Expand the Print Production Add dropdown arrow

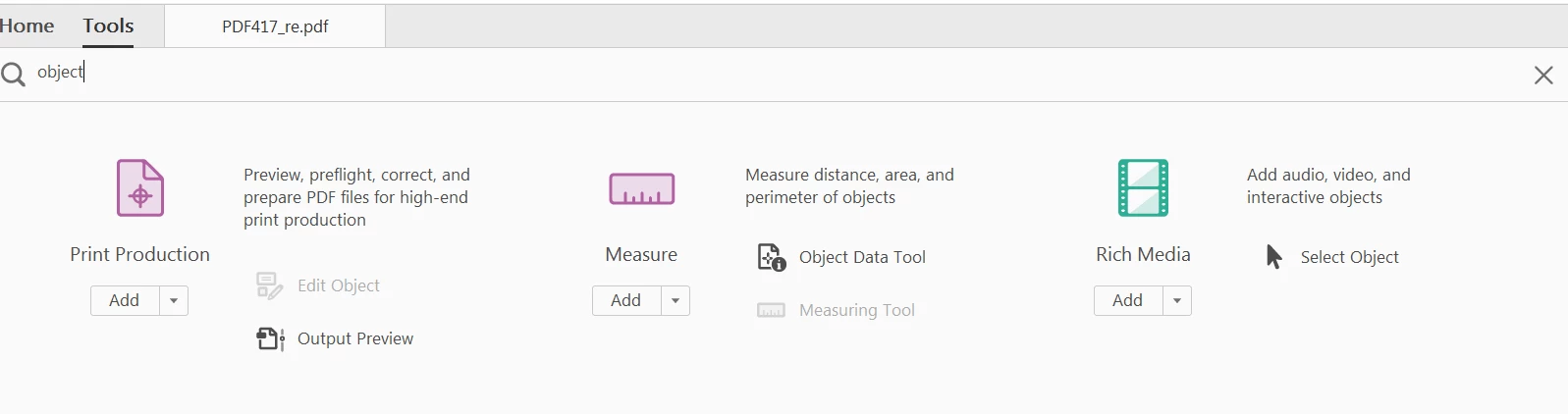tap(174, 300)
